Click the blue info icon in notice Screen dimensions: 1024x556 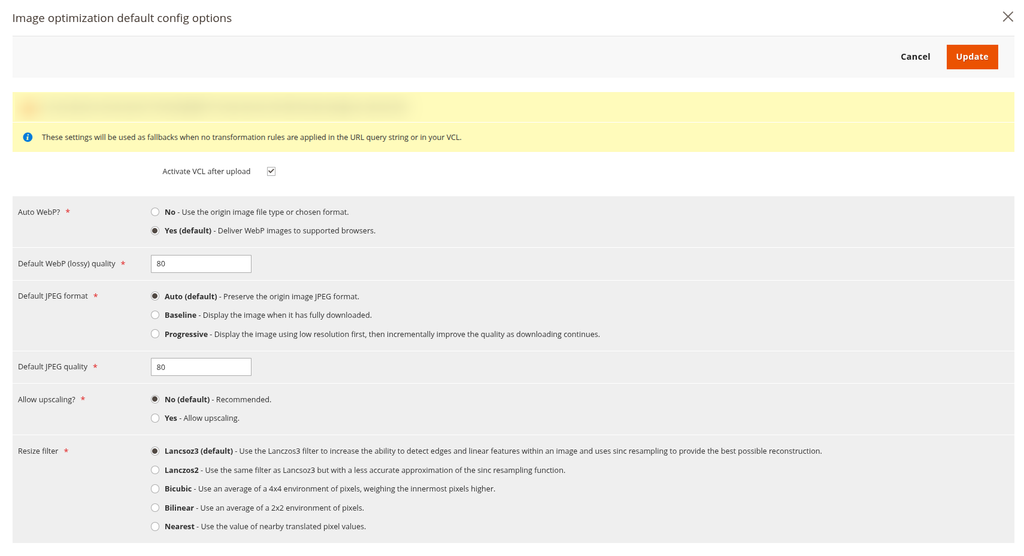[x=27, y=137]
